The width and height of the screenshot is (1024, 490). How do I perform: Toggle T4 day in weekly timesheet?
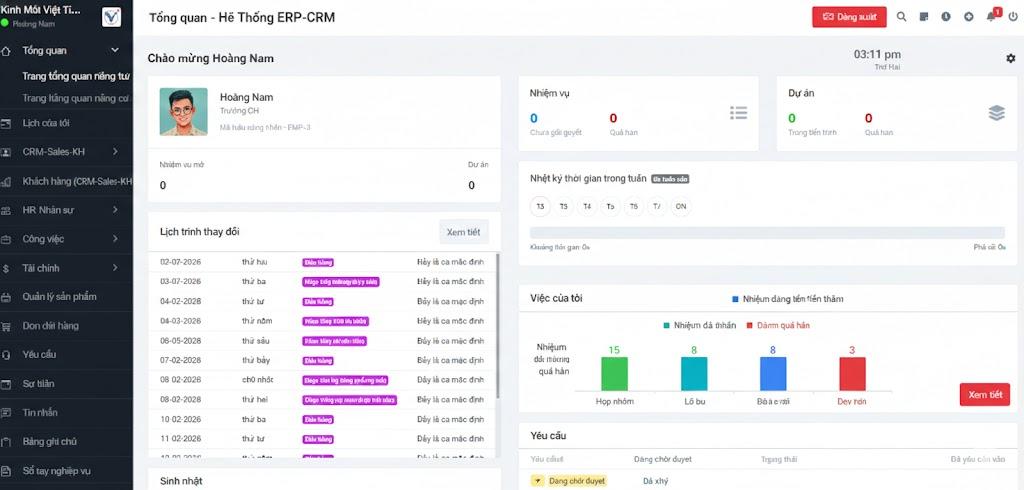click(587, 206)
